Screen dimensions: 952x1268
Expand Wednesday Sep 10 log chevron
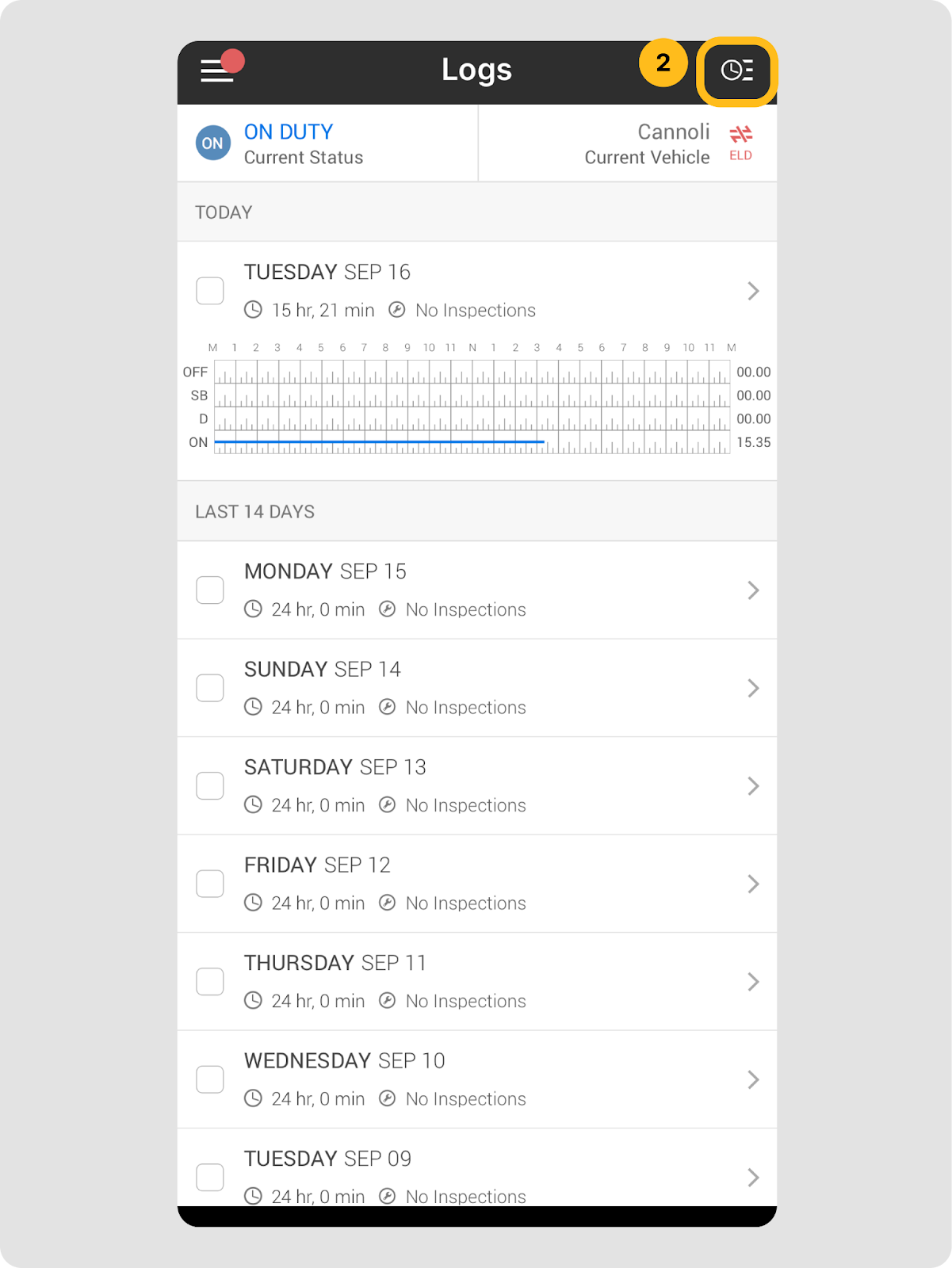point(753,1079)
